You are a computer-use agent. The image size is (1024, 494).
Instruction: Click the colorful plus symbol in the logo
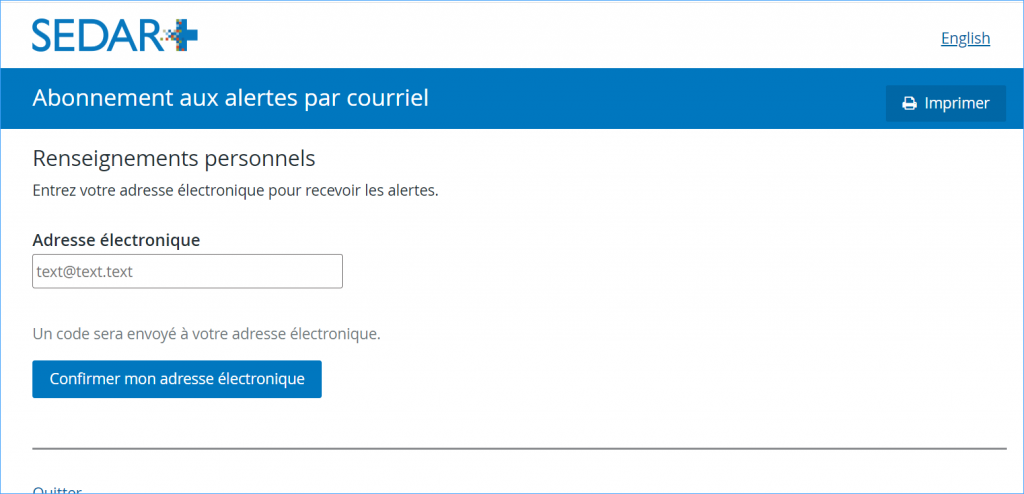(179, 35)
